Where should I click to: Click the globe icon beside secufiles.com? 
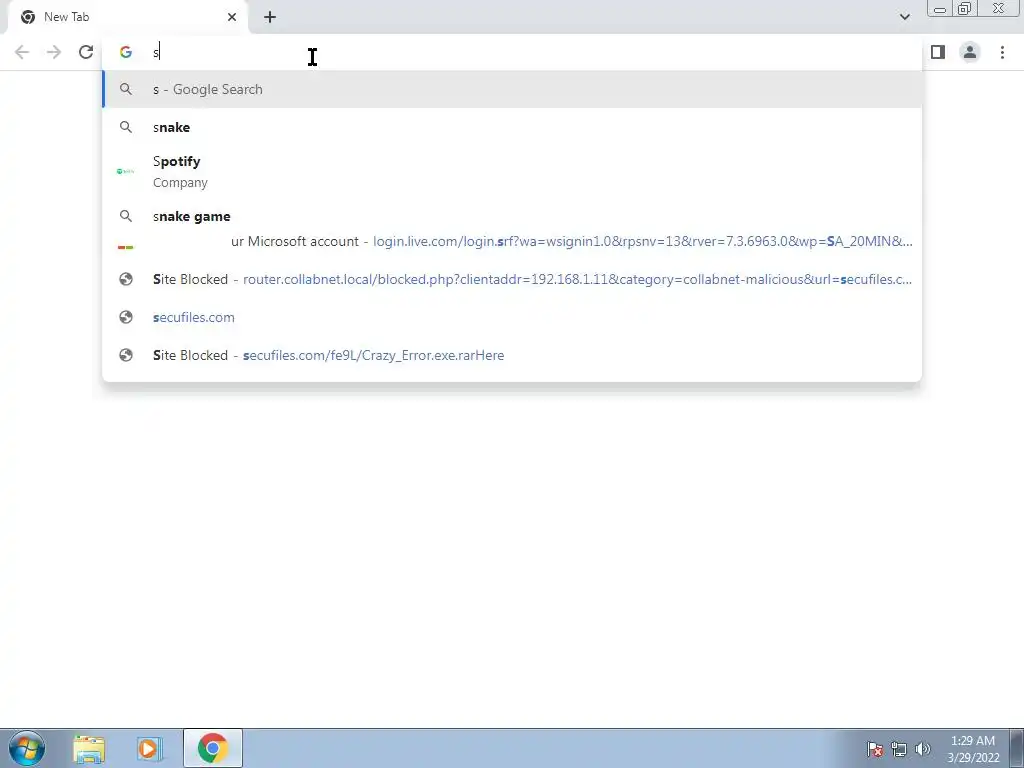pos(126,317)
